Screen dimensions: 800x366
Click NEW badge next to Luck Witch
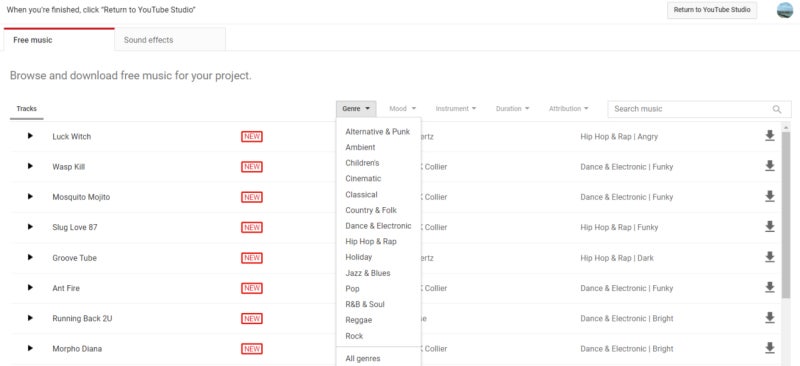[x=252, y=137]
